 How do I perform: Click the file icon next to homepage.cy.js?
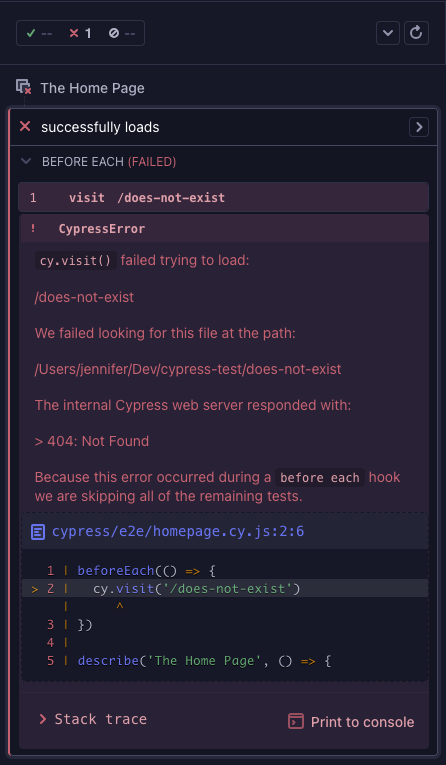38,532
